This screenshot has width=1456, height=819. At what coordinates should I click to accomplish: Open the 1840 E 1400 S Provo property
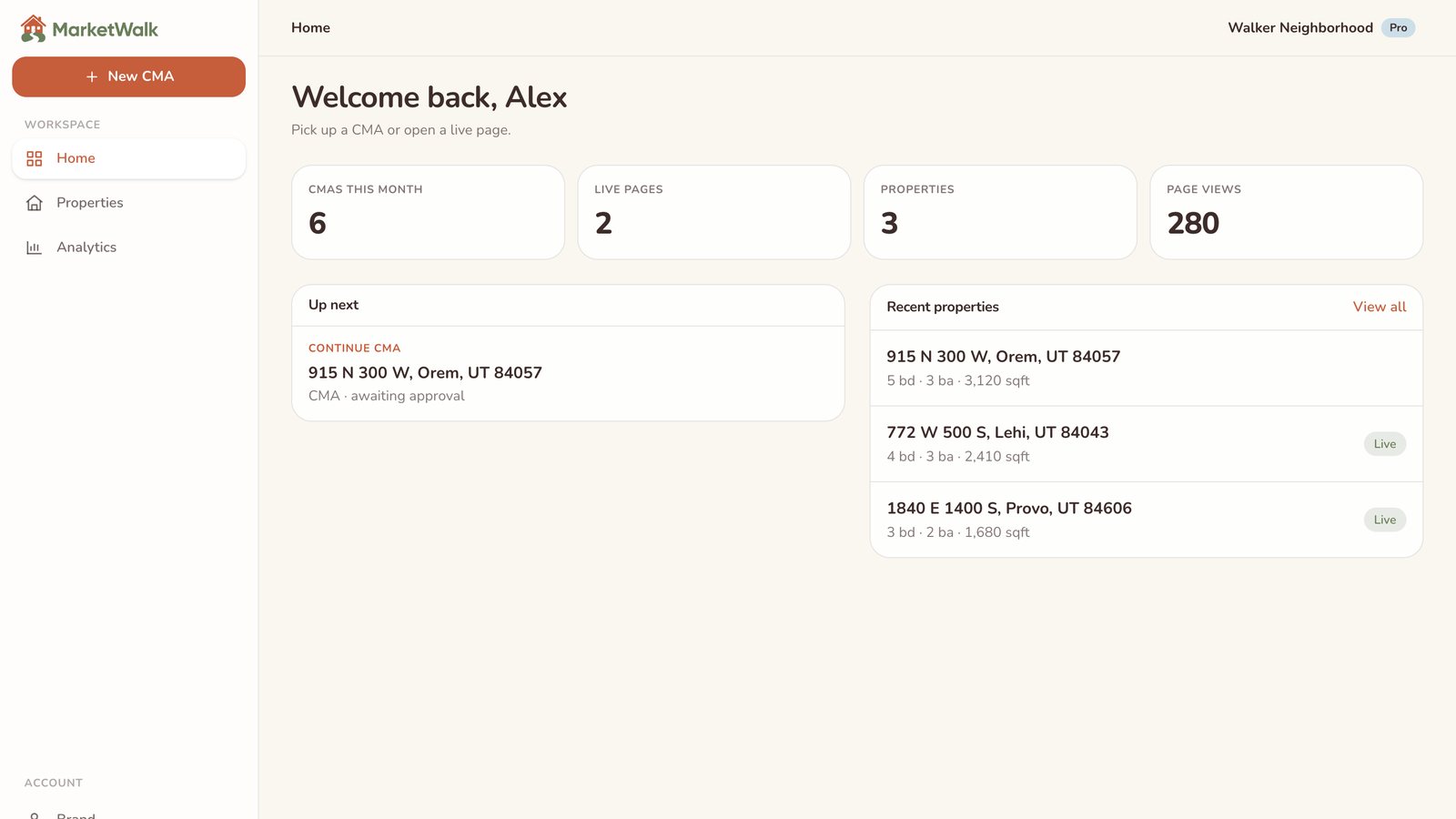tap(1146, 520)
